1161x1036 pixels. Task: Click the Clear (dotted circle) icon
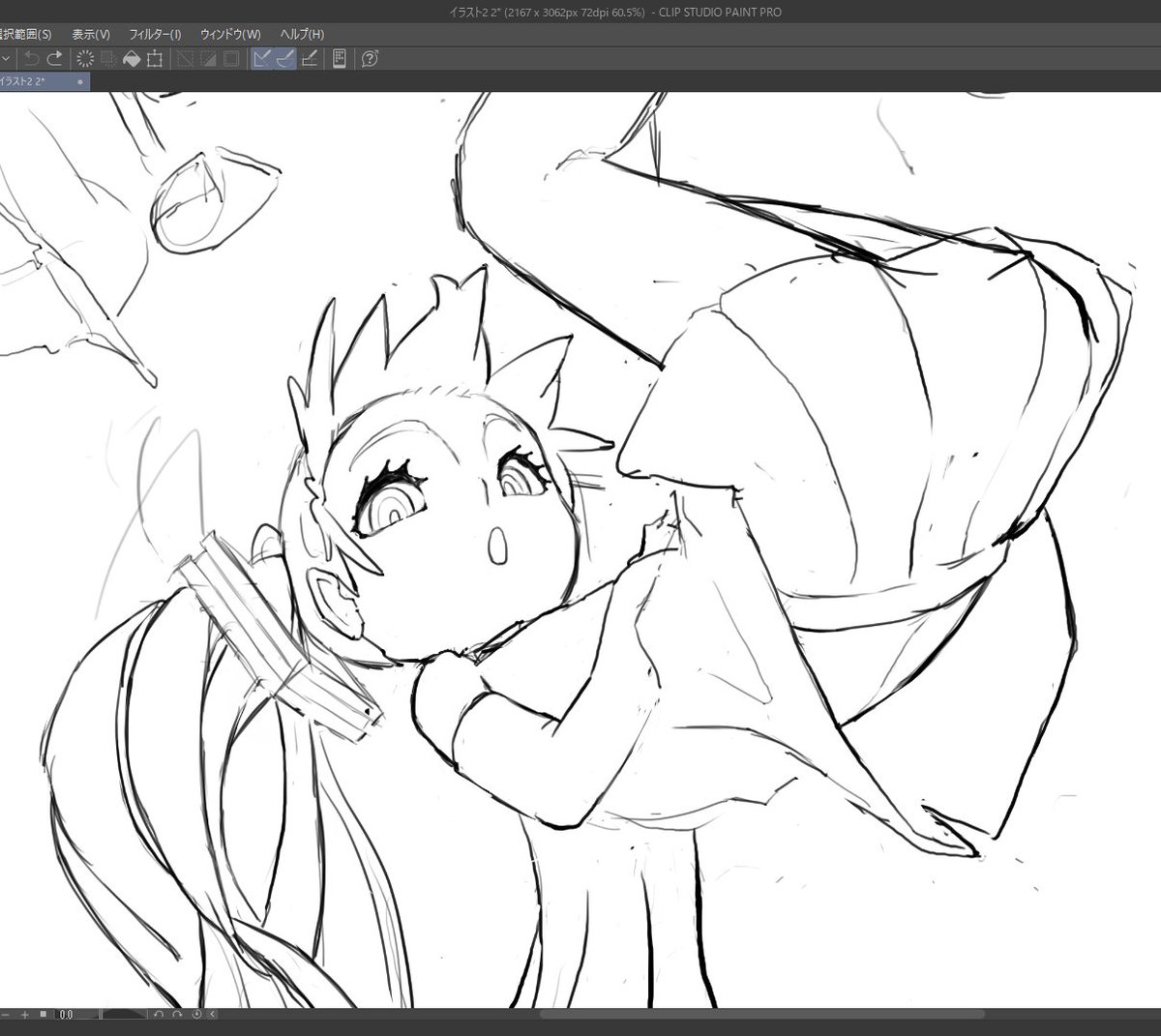(x=85, y=59)
